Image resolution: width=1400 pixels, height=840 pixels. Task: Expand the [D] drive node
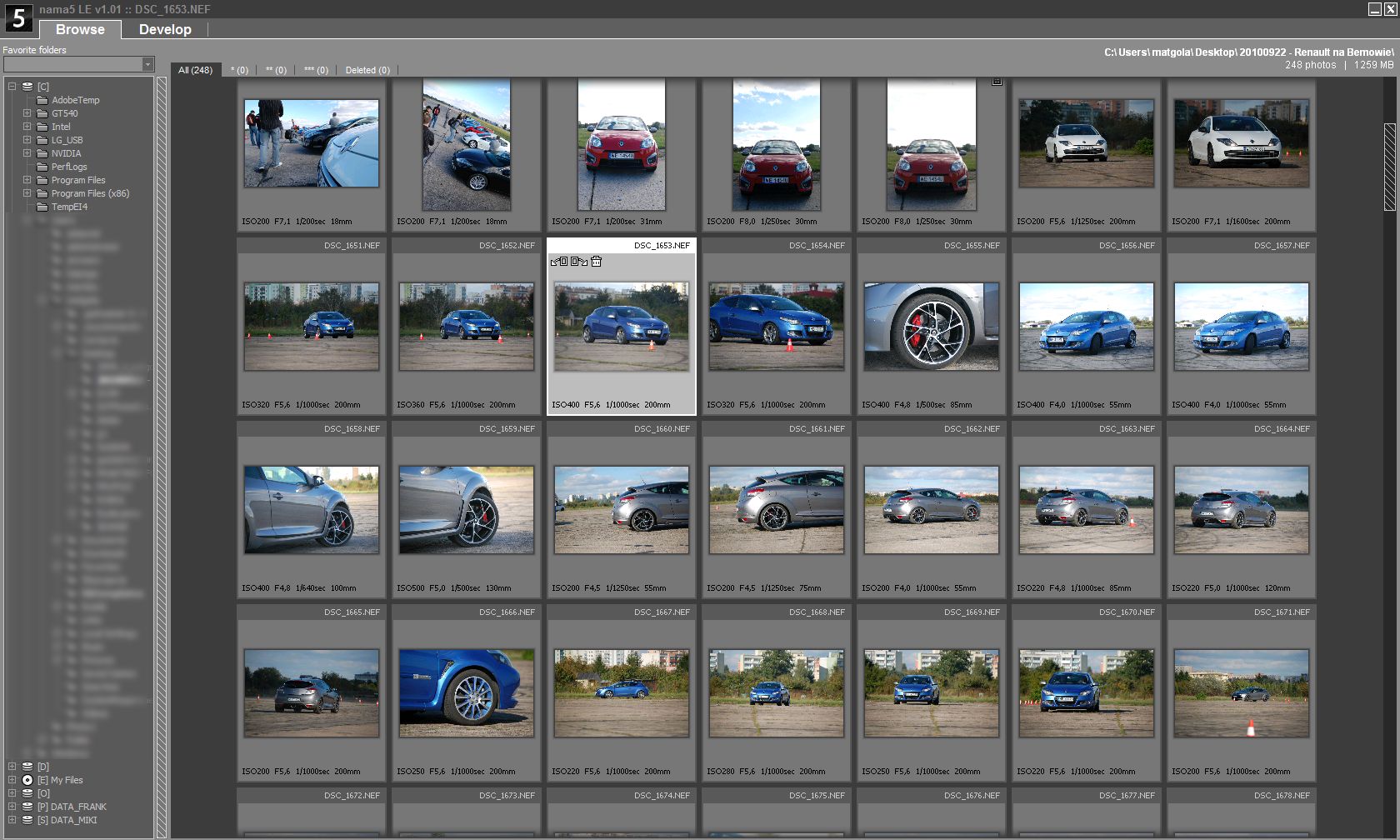(12, 766)
